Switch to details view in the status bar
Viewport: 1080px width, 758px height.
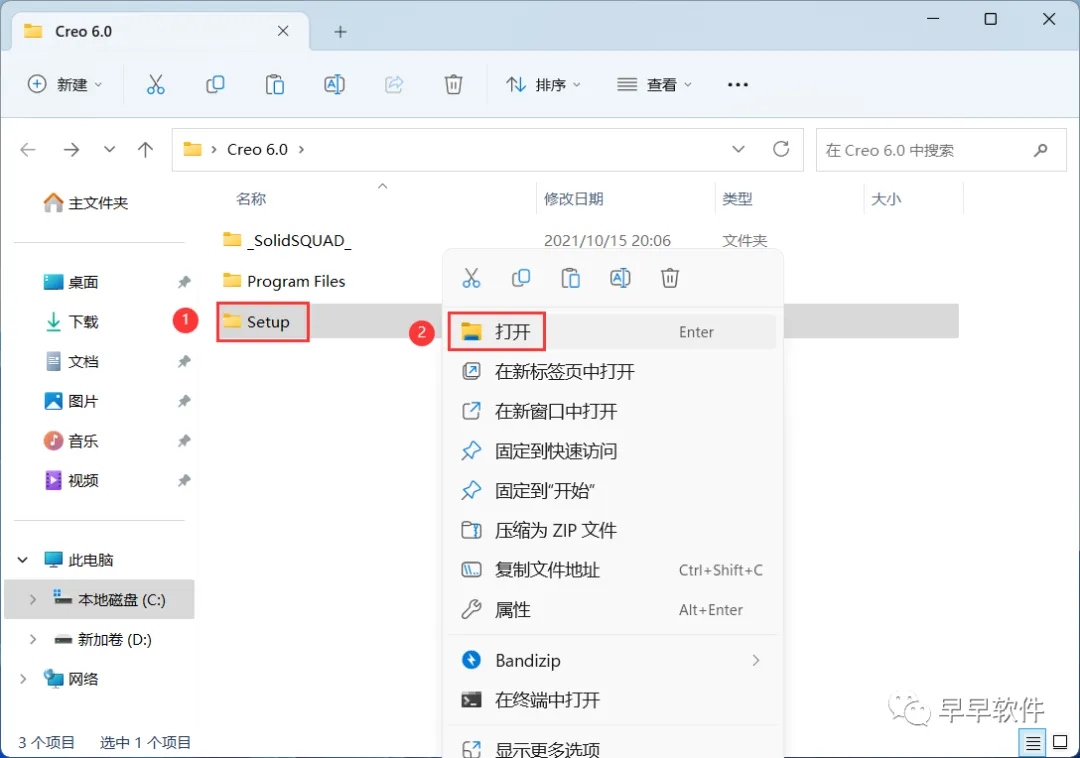click(x=1032, y=743)
